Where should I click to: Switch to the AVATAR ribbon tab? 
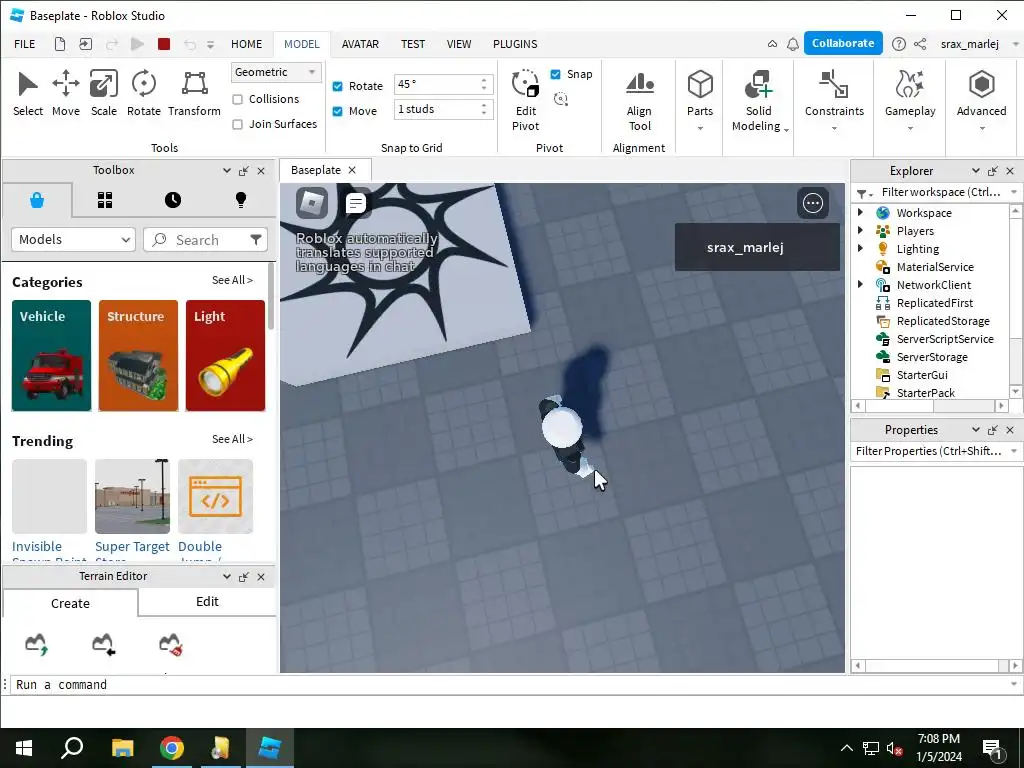click(360, 44)
